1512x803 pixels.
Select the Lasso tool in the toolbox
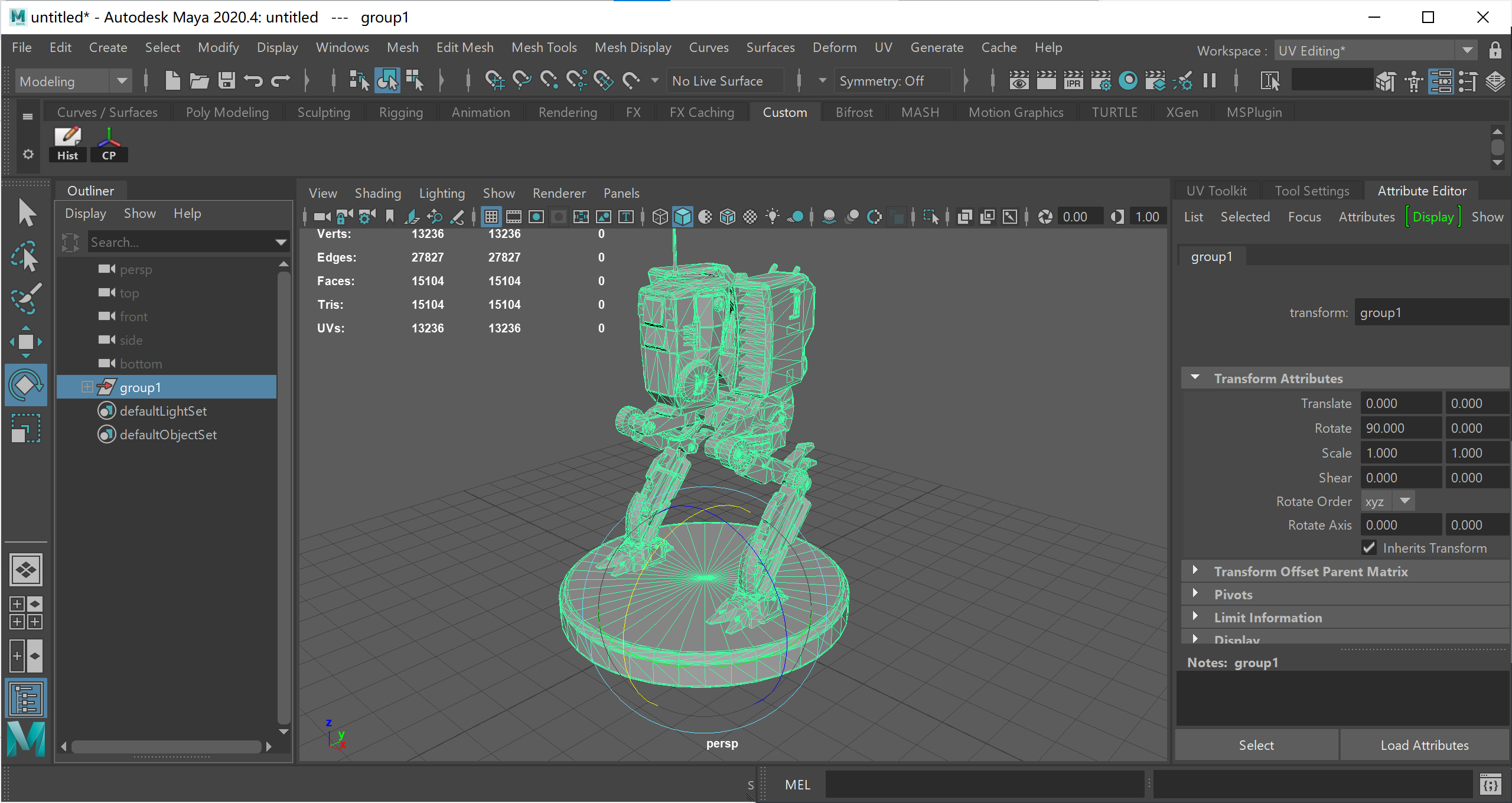click(25, 257)
